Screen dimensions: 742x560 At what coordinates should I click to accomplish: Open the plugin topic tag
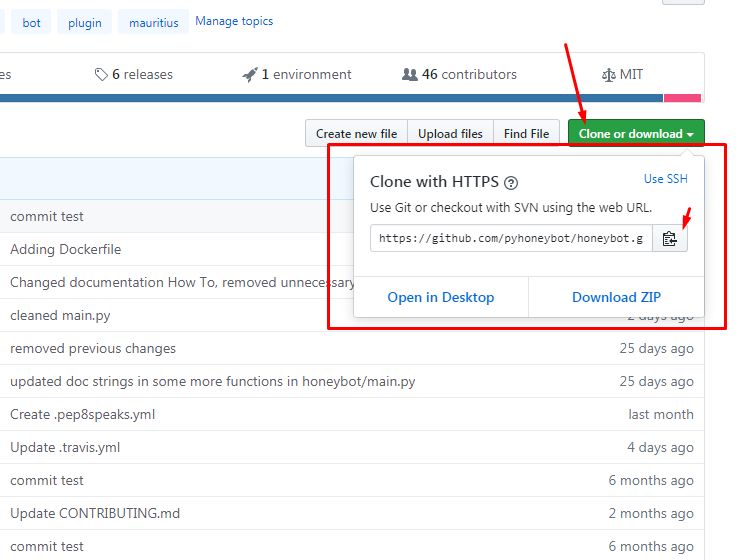[84, 23]
